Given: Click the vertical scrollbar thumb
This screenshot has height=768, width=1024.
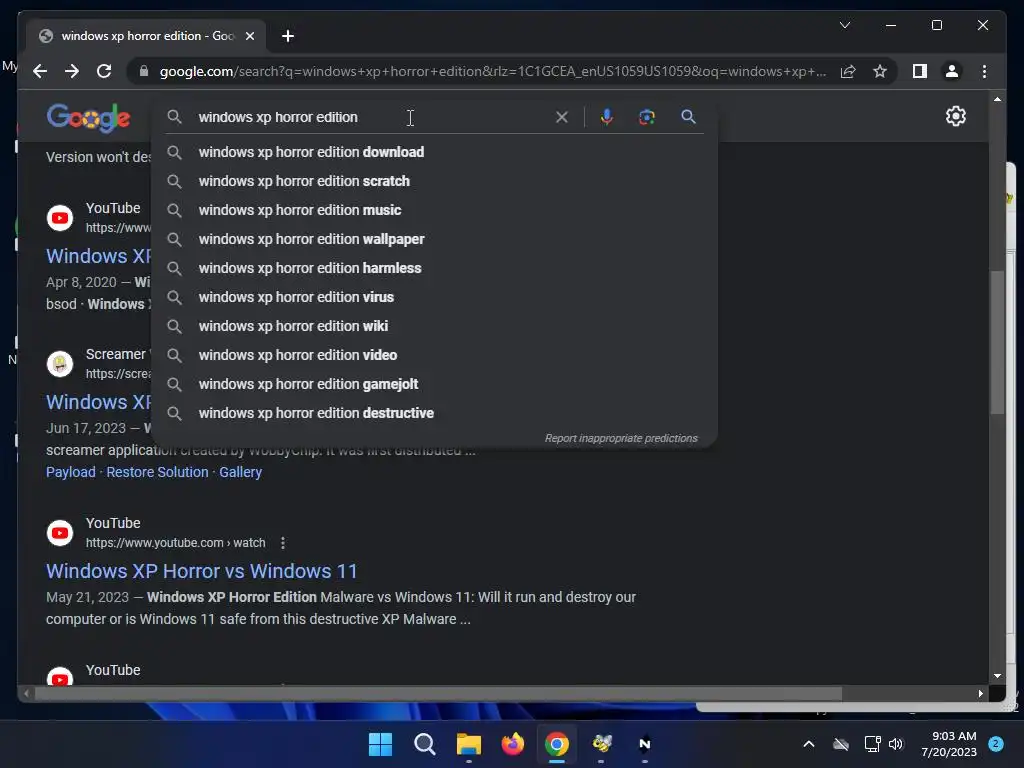Looking at the screenshot, I should tap(997, 342).
